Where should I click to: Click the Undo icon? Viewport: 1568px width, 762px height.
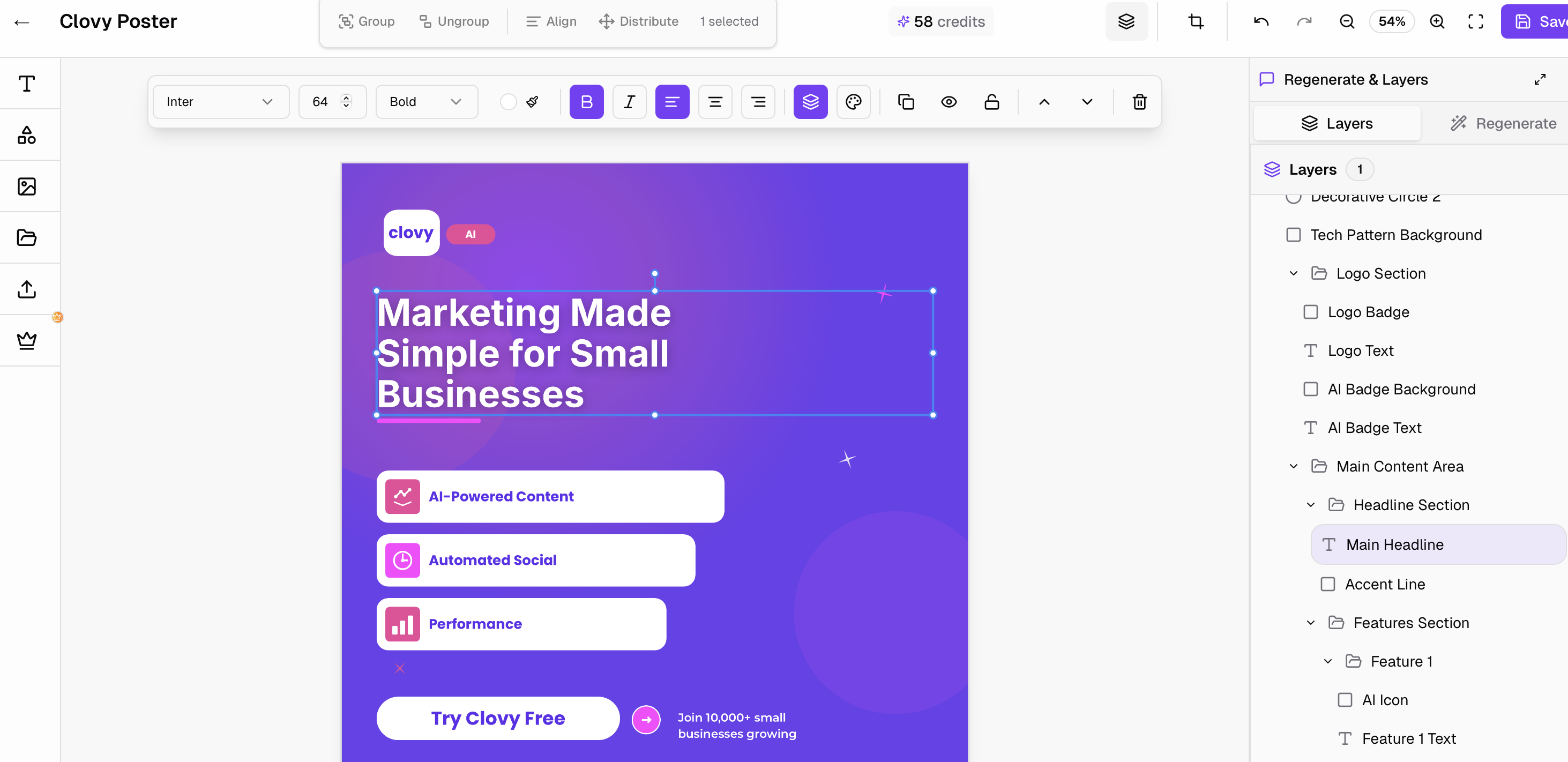click(1260, 21)
